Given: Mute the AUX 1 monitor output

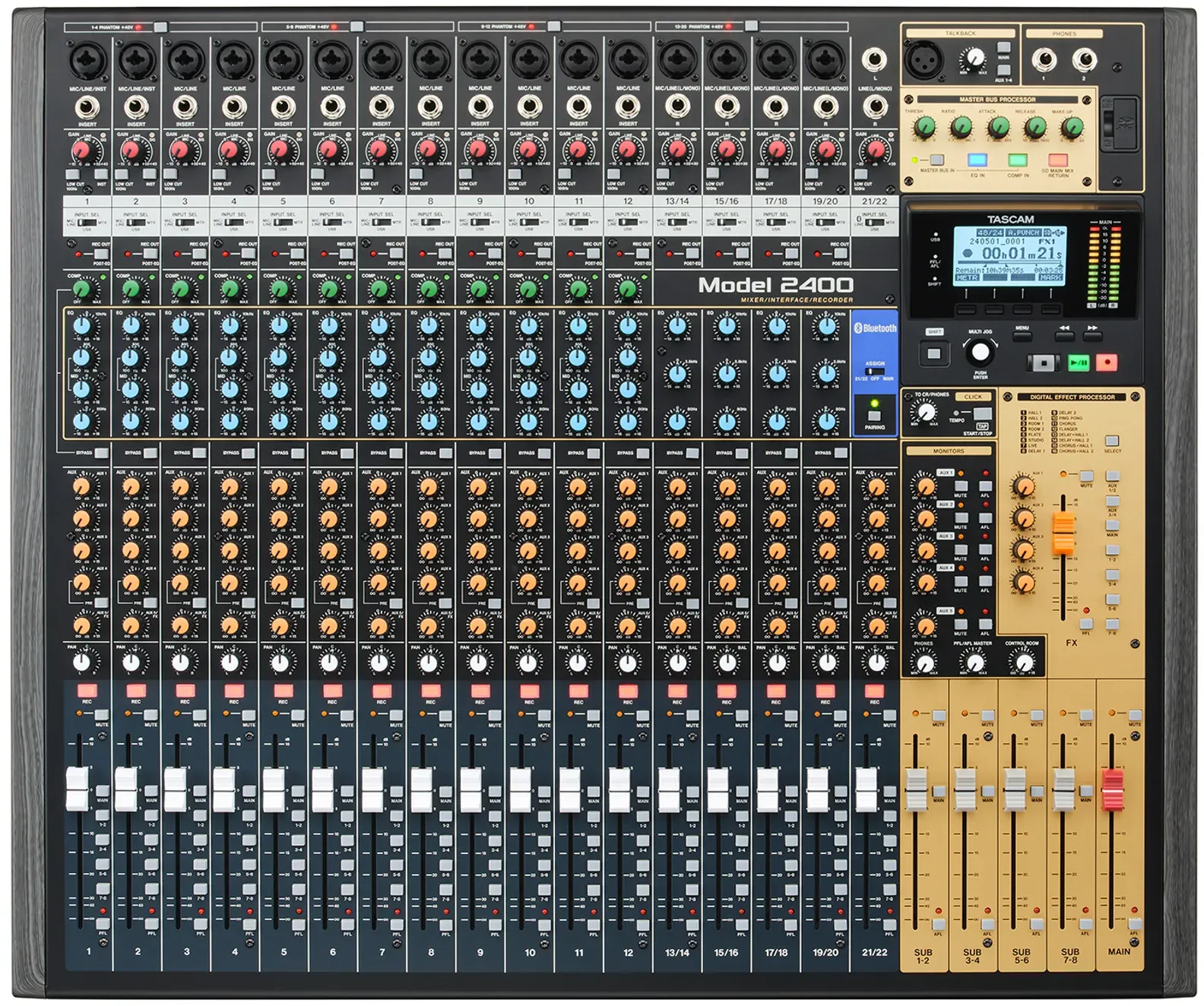Looking at the screenshot, I should pyautogui.click(x=961, y=486).
